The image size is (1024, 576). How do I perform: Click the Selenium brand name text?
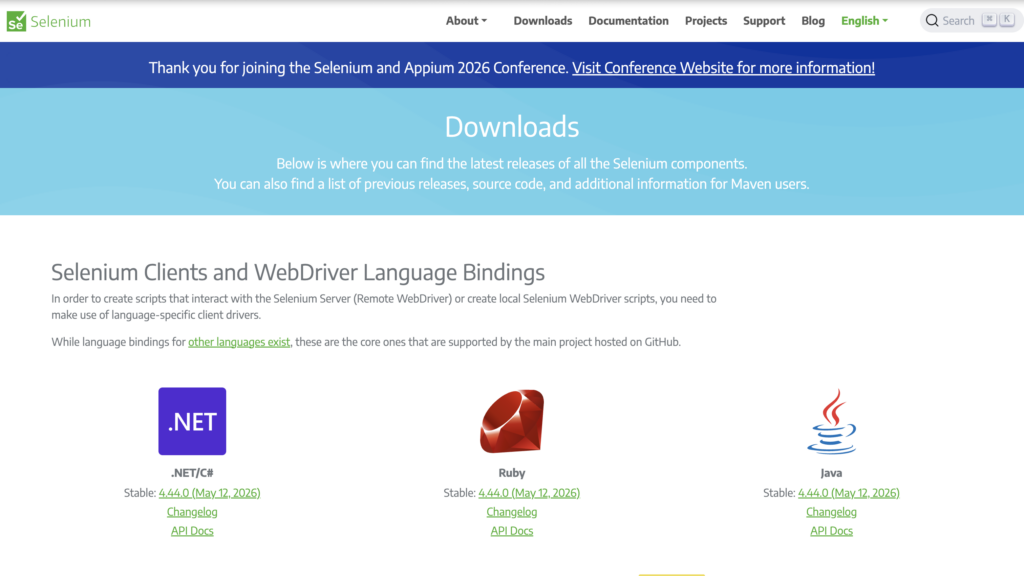pos(61,22)
